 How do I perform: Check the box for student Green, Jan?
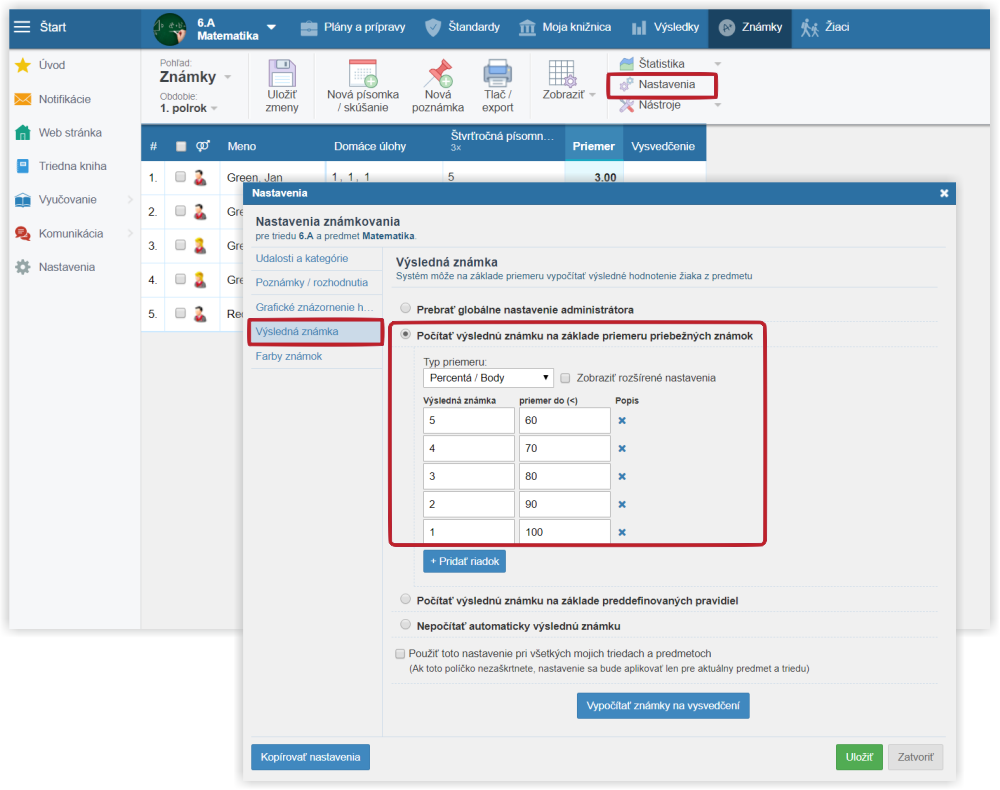click(x=180, y=177)
